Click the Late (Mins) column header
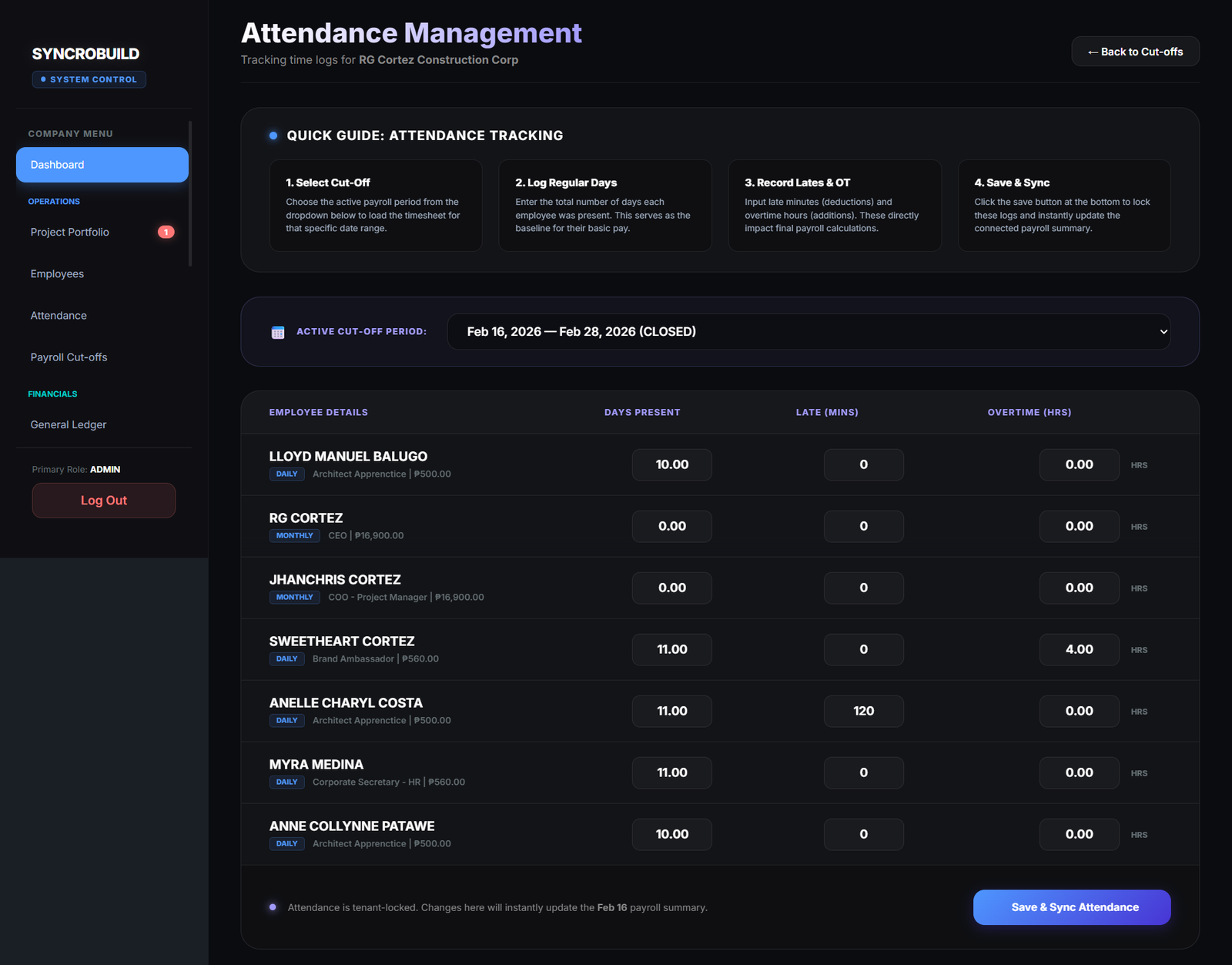This screenshot has height=965, width=1232. pyautogui.click(x=827, y=413)
